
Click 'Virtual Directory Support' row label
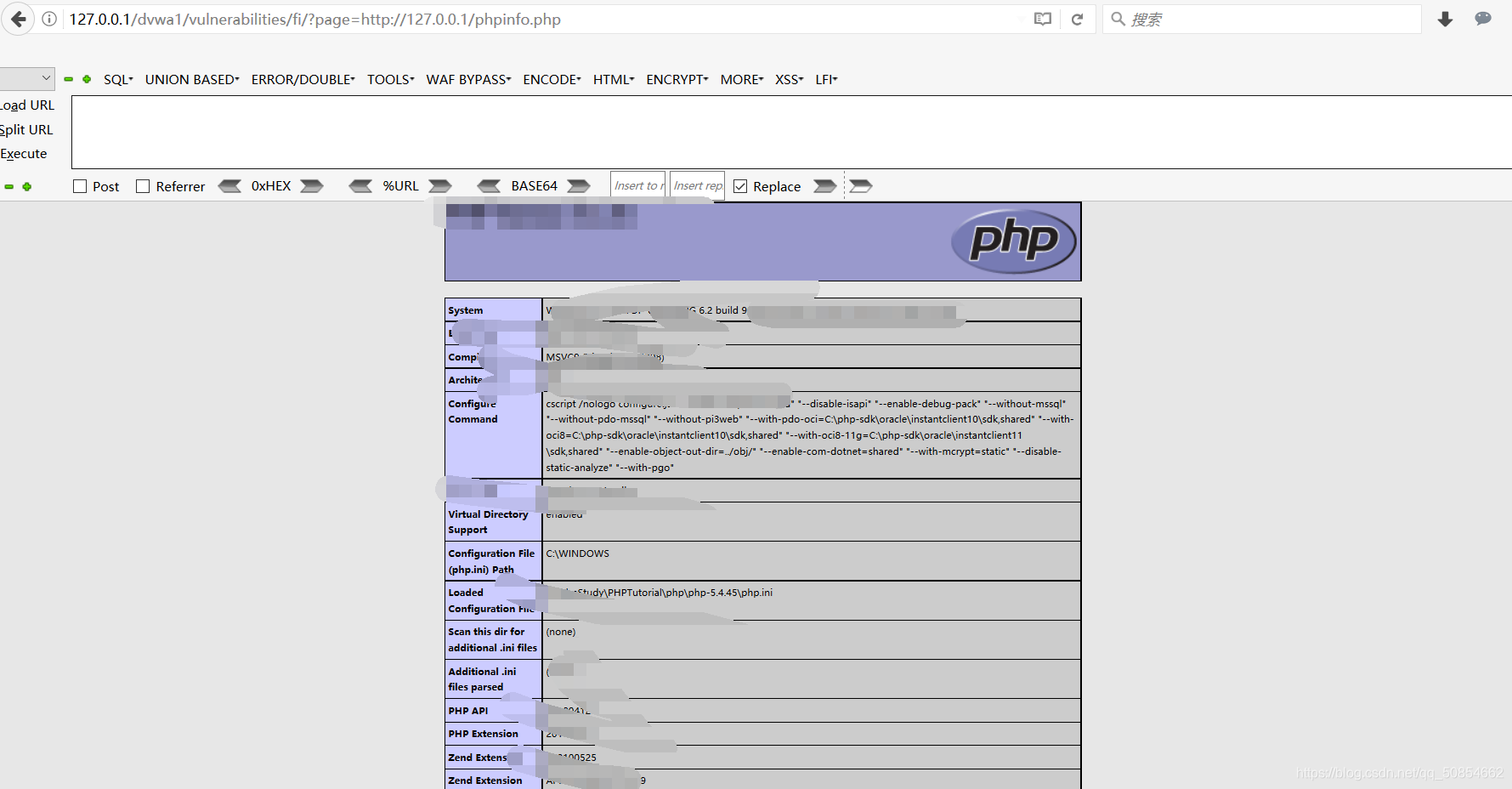[488, 522]
